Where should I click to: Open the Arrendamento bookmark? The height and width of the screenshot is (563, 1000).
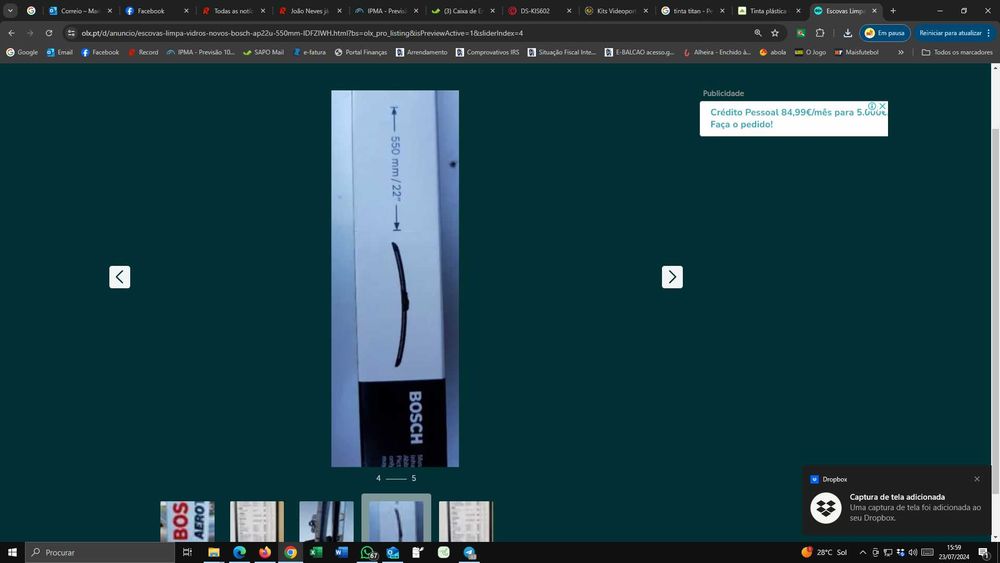(x=421, y=52)
